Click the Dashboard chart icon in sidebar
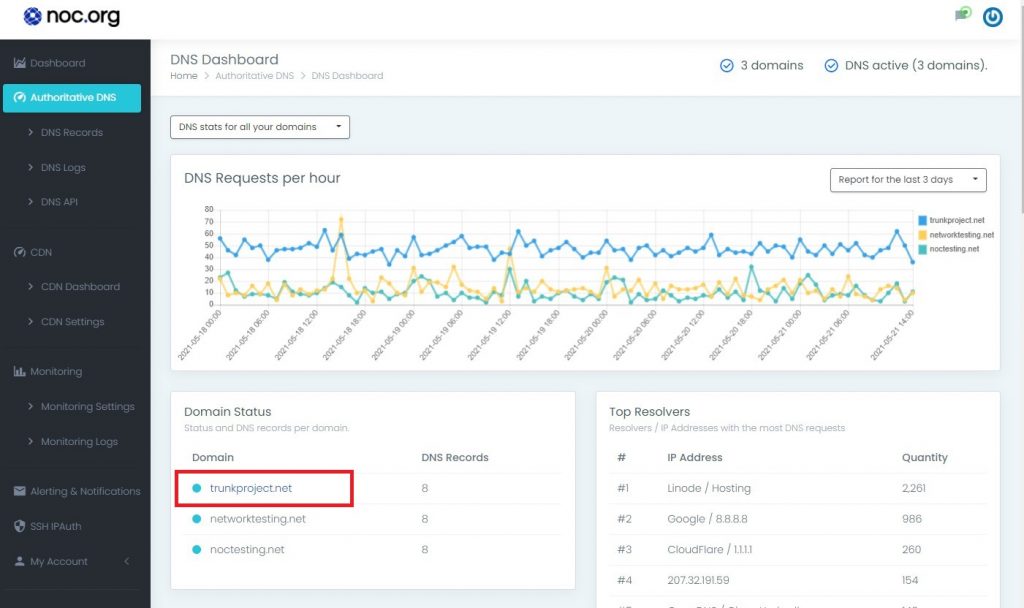Screen dimensions: 1024x608 (20, 63)
